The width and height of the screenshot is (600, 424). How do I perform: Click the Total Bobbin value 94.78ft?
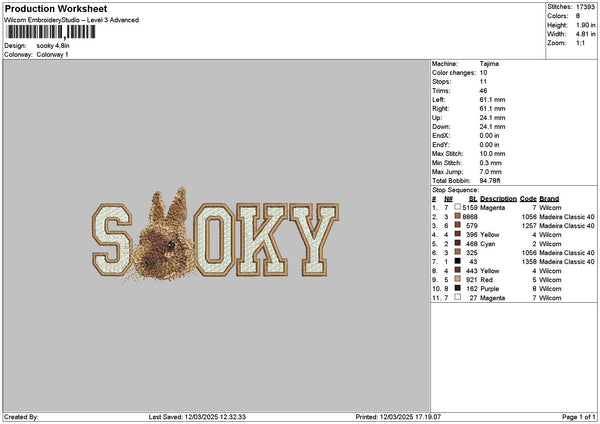[490, 181]
